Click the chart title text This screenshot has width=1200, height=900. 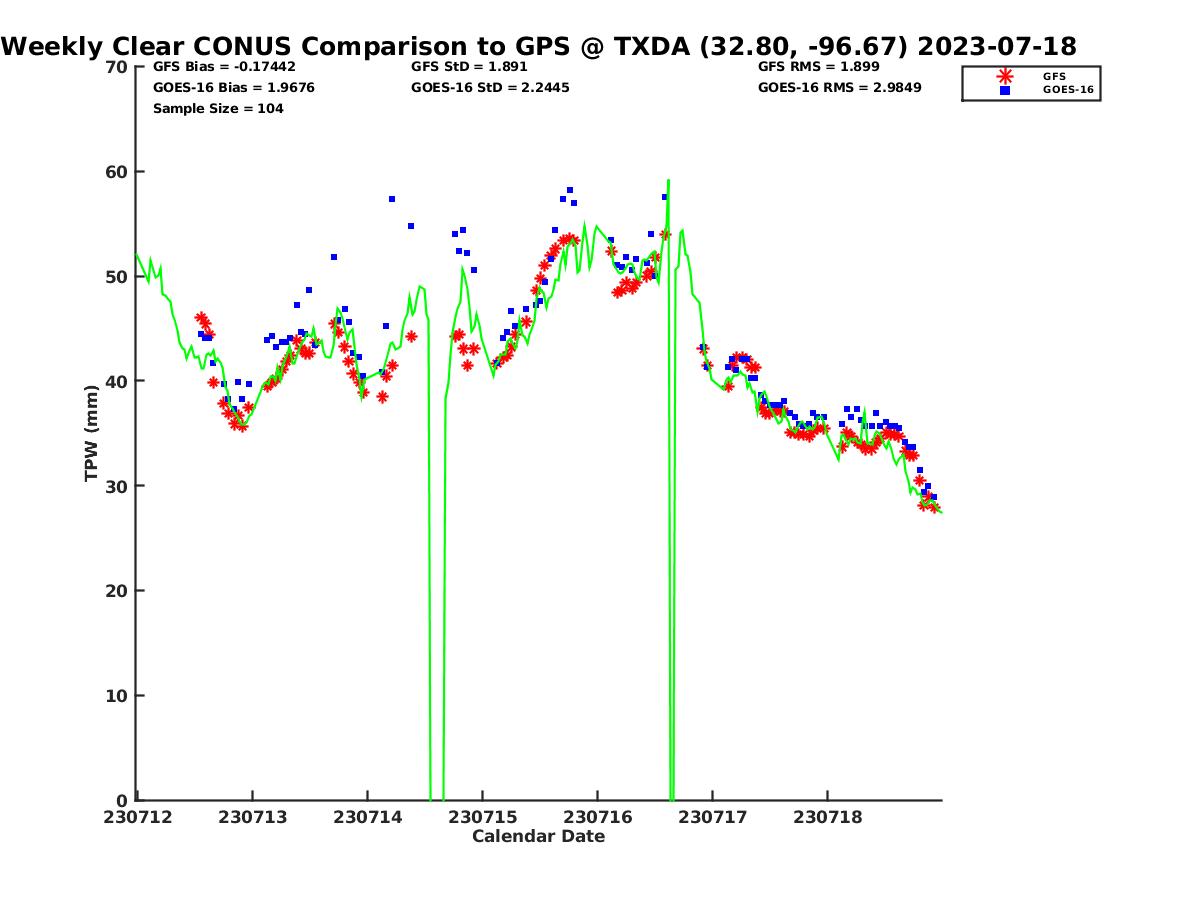pyautogui.click(x=539, y=46)
